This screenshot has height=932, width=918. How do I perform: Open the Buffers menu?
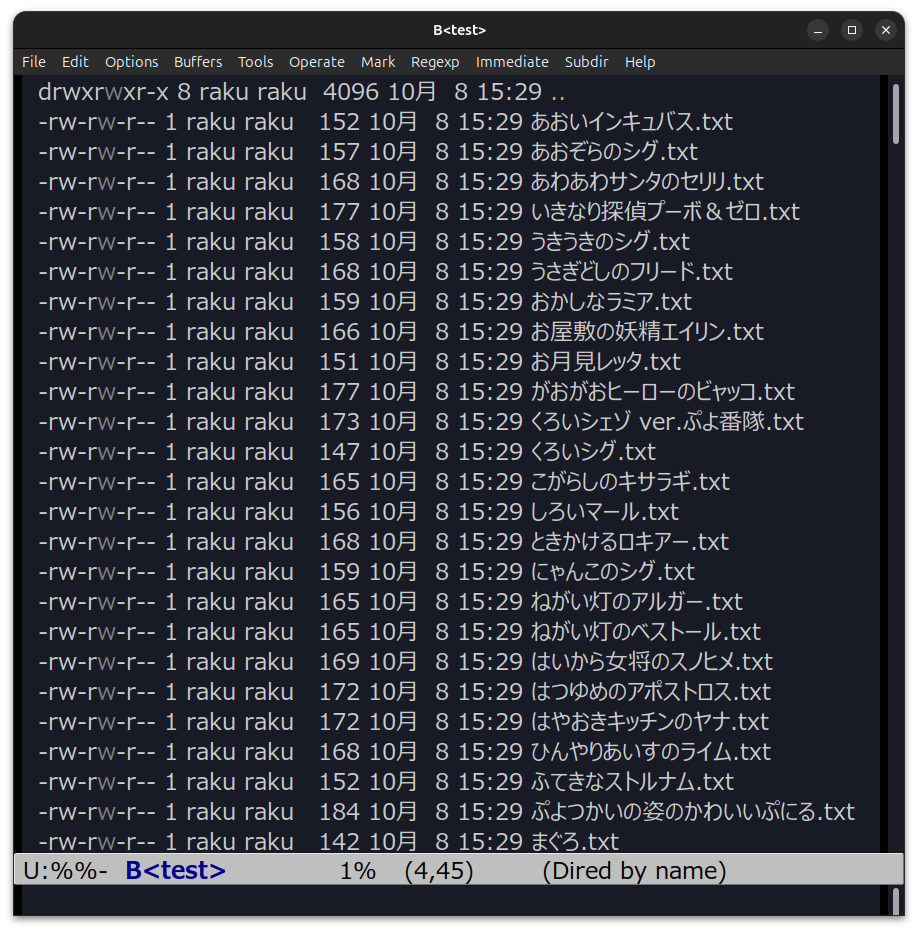point(198,62)
